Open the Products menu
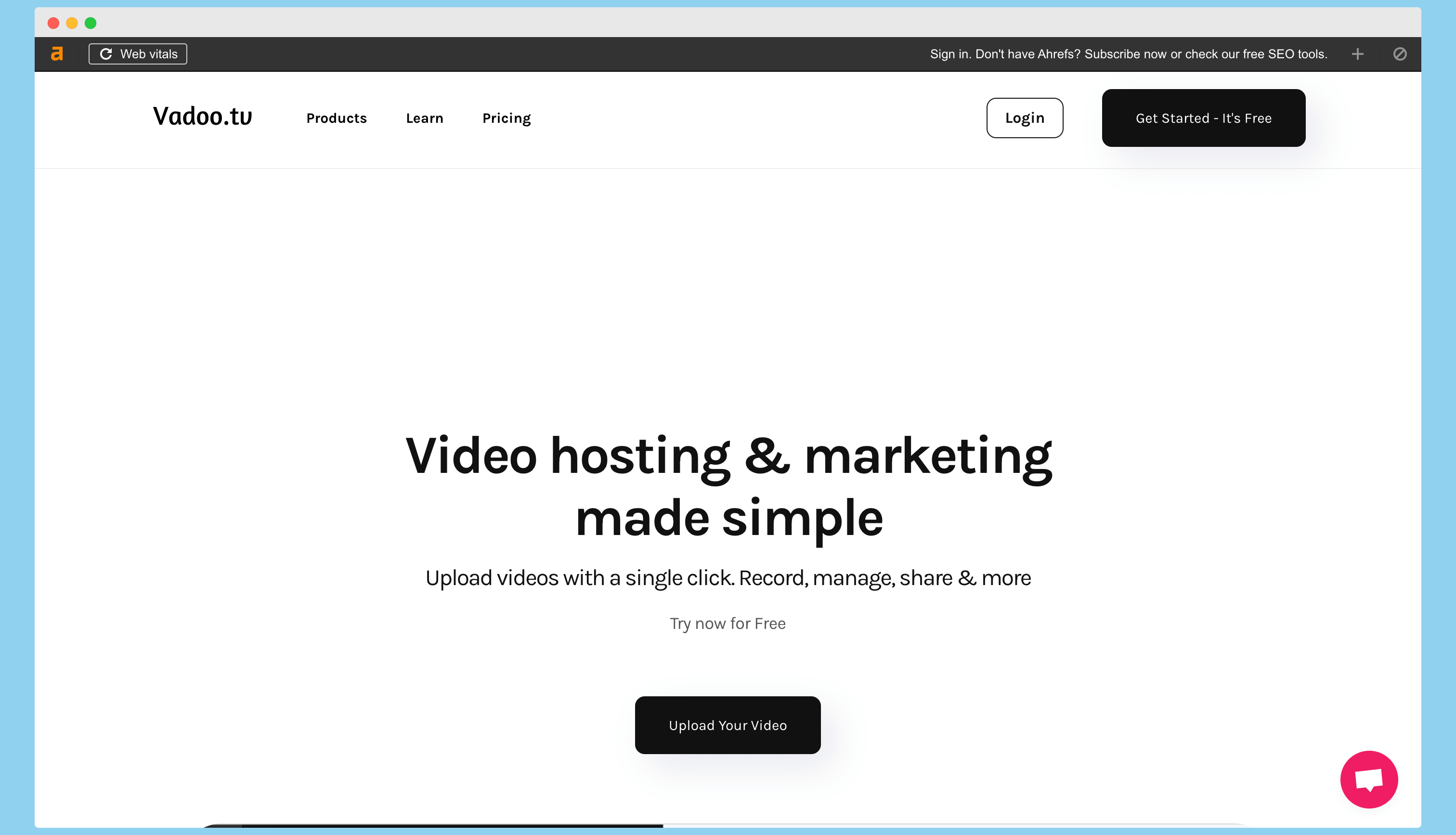 (x=337, y=118)
